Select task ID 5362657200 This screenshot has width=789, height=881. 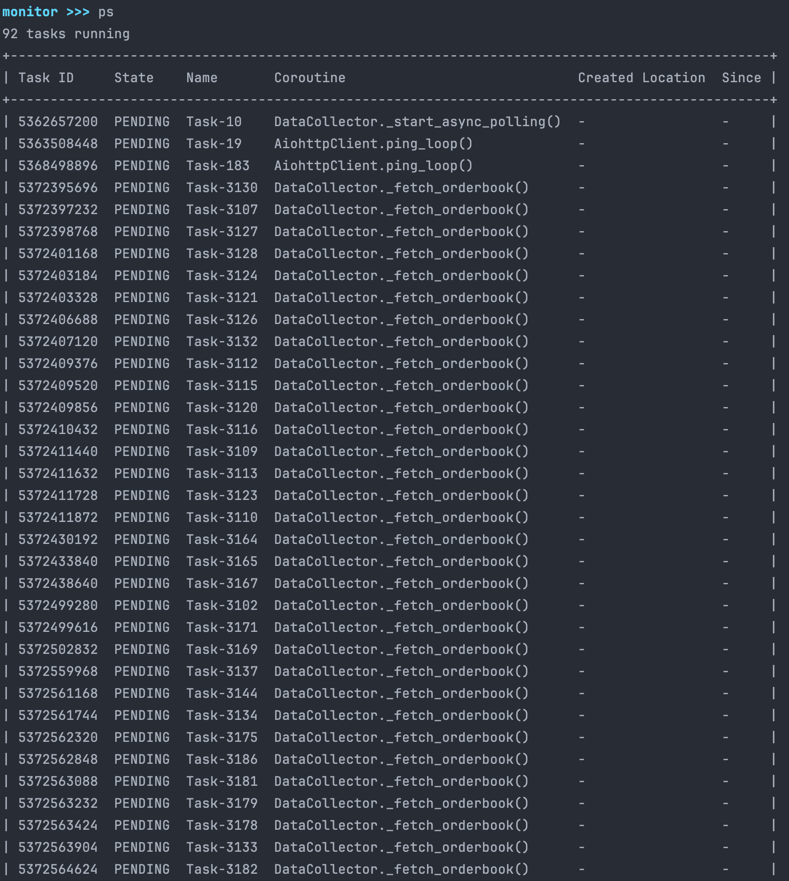pyautogui.click(x=58, y=122)
